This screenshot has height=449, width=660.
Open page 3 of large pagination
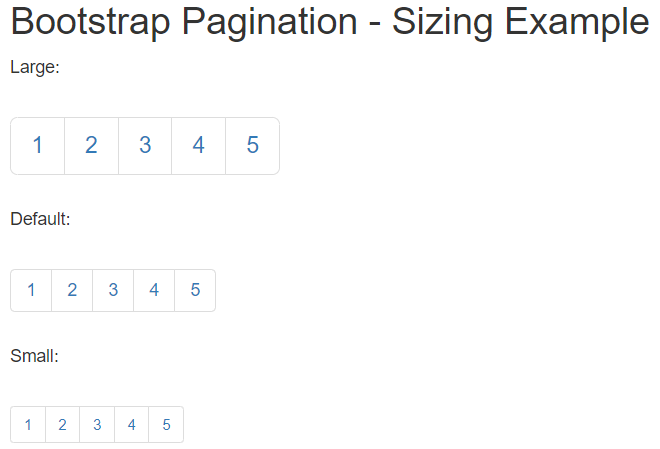[x=145, y=146]
